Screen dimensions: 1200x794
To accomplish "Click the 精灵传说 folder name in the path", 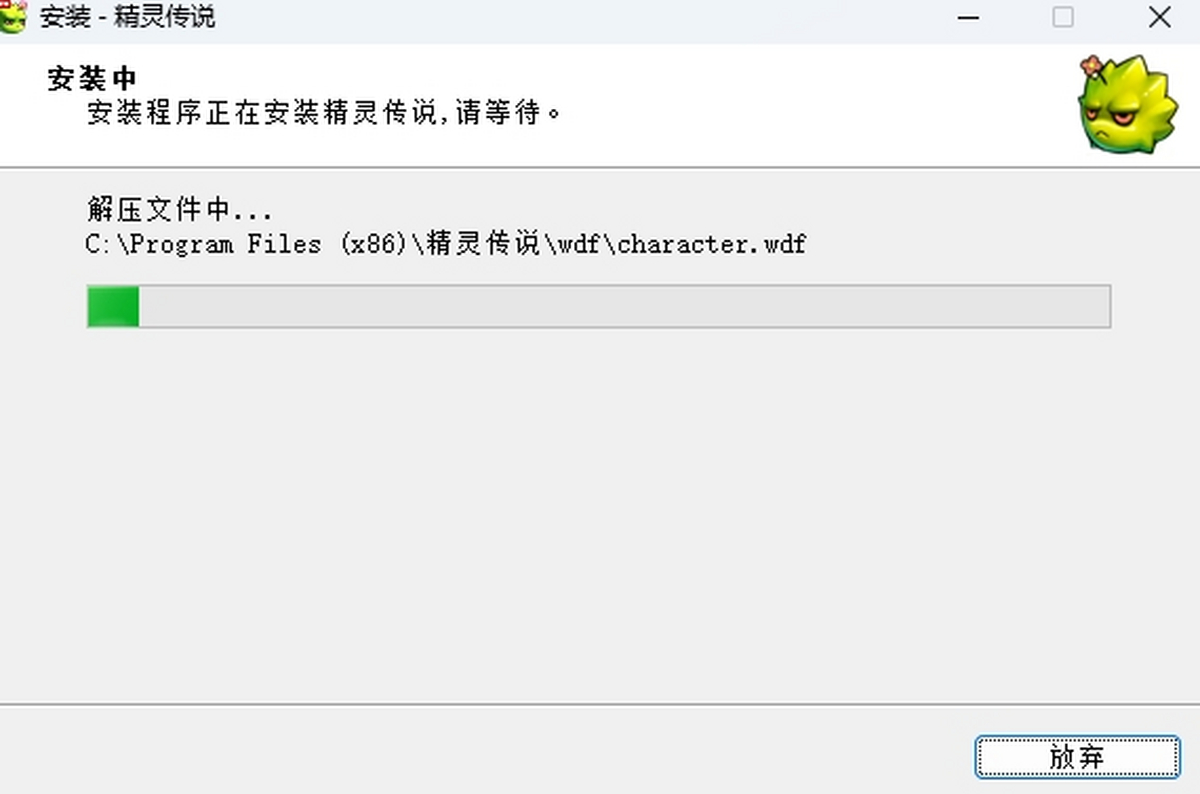I will coord(483,244).
